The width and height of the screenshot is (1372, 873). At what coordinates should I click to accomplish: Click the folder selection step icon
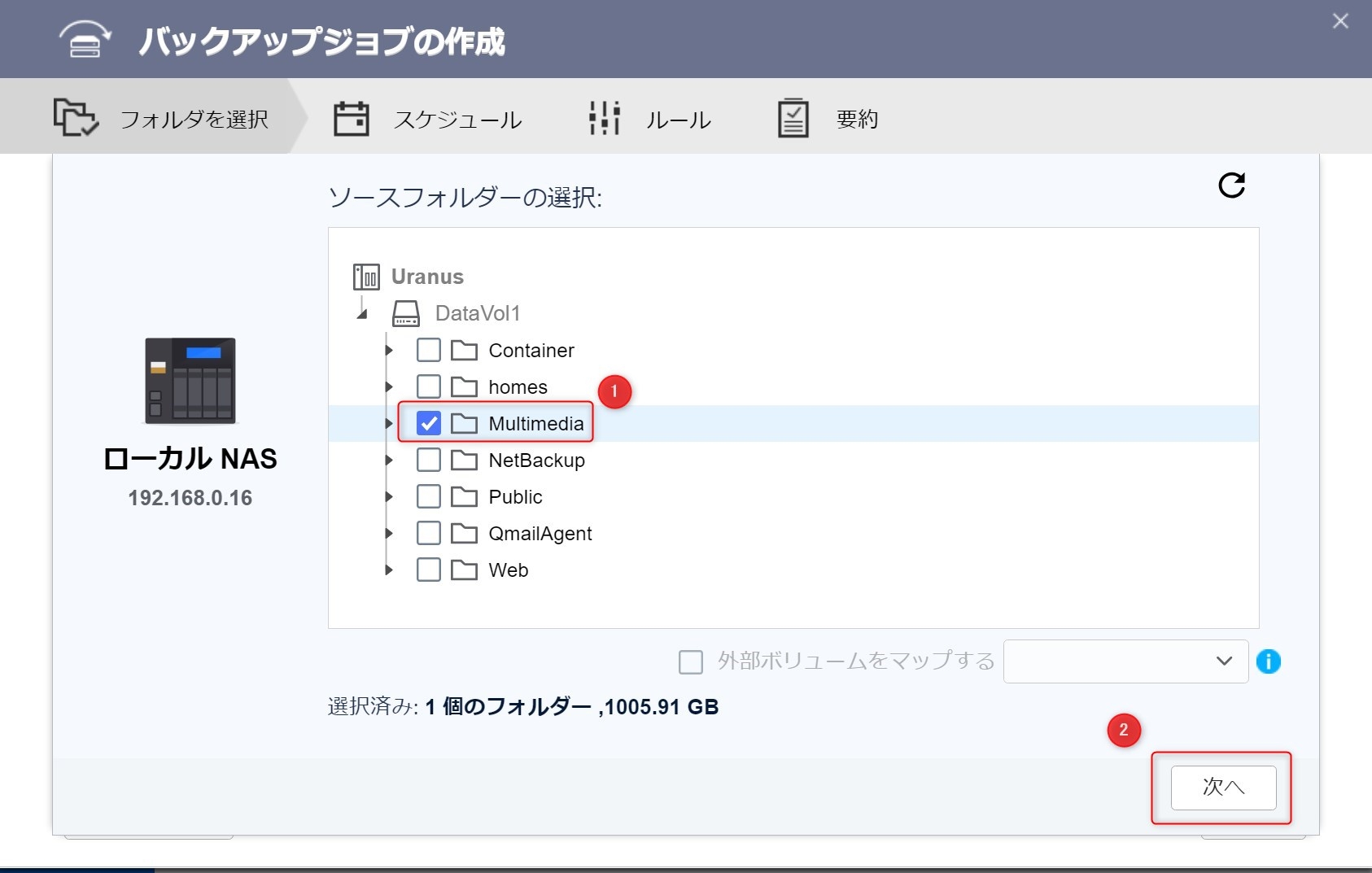76,118
